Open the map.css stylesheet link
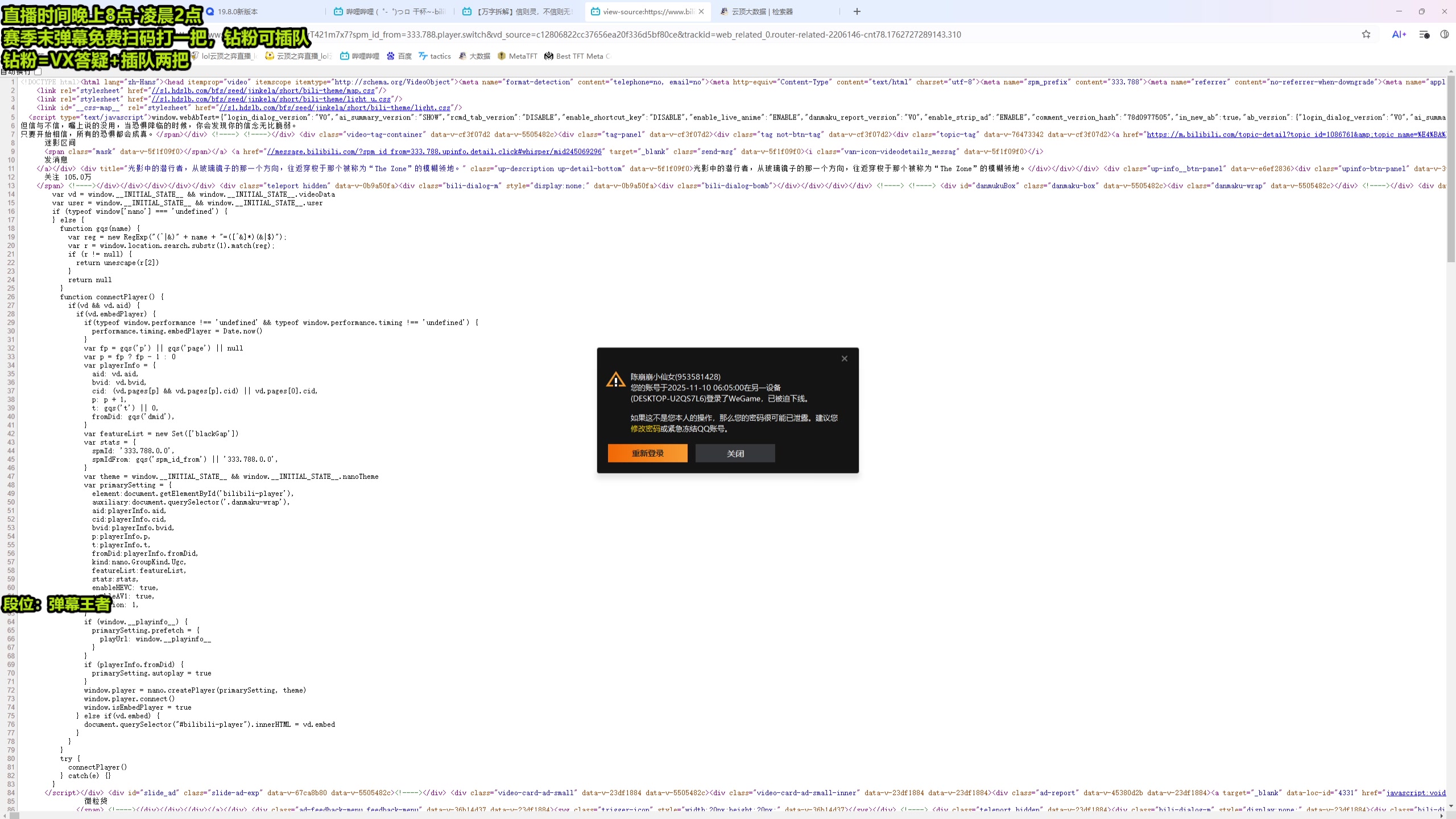The width and height of the screenshot is (1456, 819). click(x=263, y=91)
